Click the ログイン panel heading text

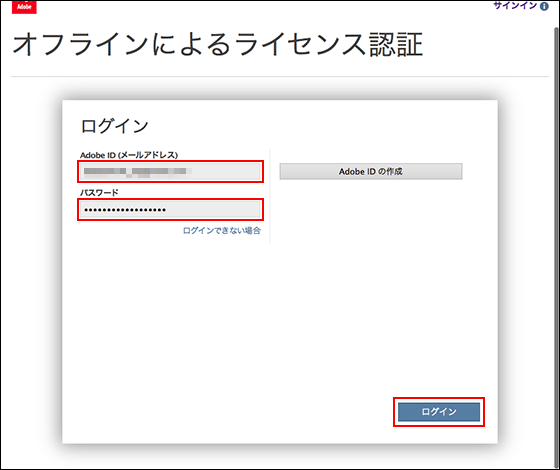pyautogui.click(x=114, y=126)
